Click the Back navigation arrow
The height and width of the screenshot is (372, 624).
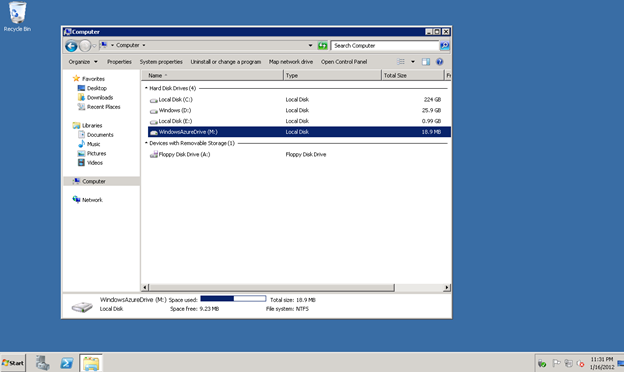tap(71, 46)
